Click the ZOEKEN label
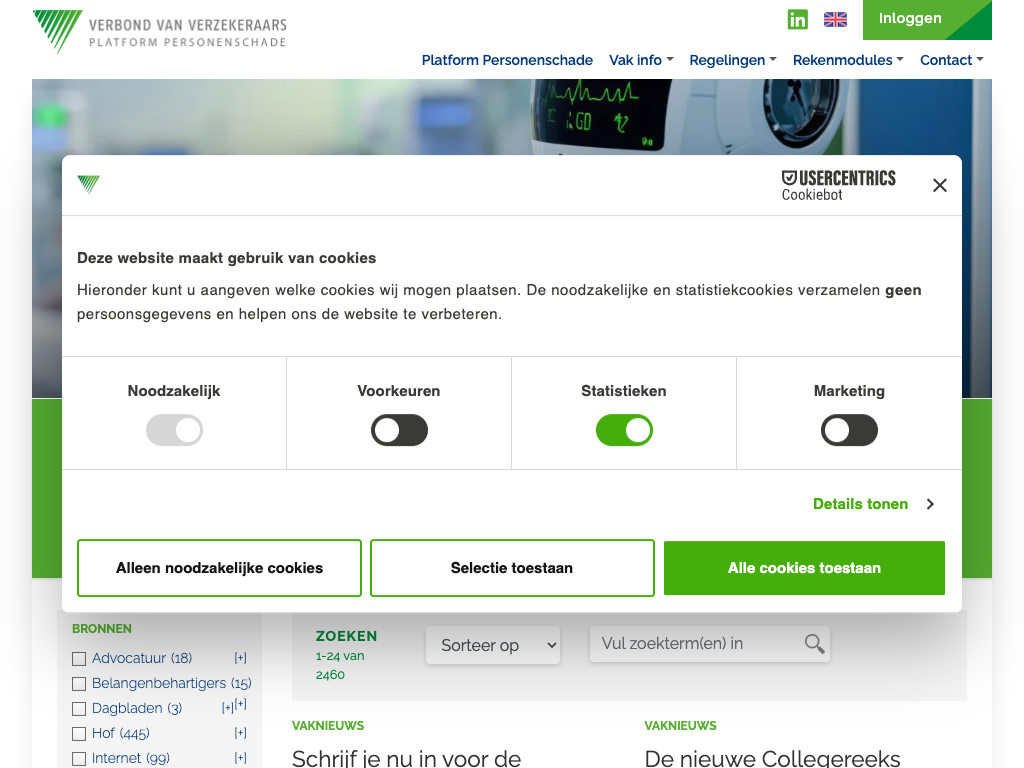This screenshot has height=768, width=1024. click(346, 636)
